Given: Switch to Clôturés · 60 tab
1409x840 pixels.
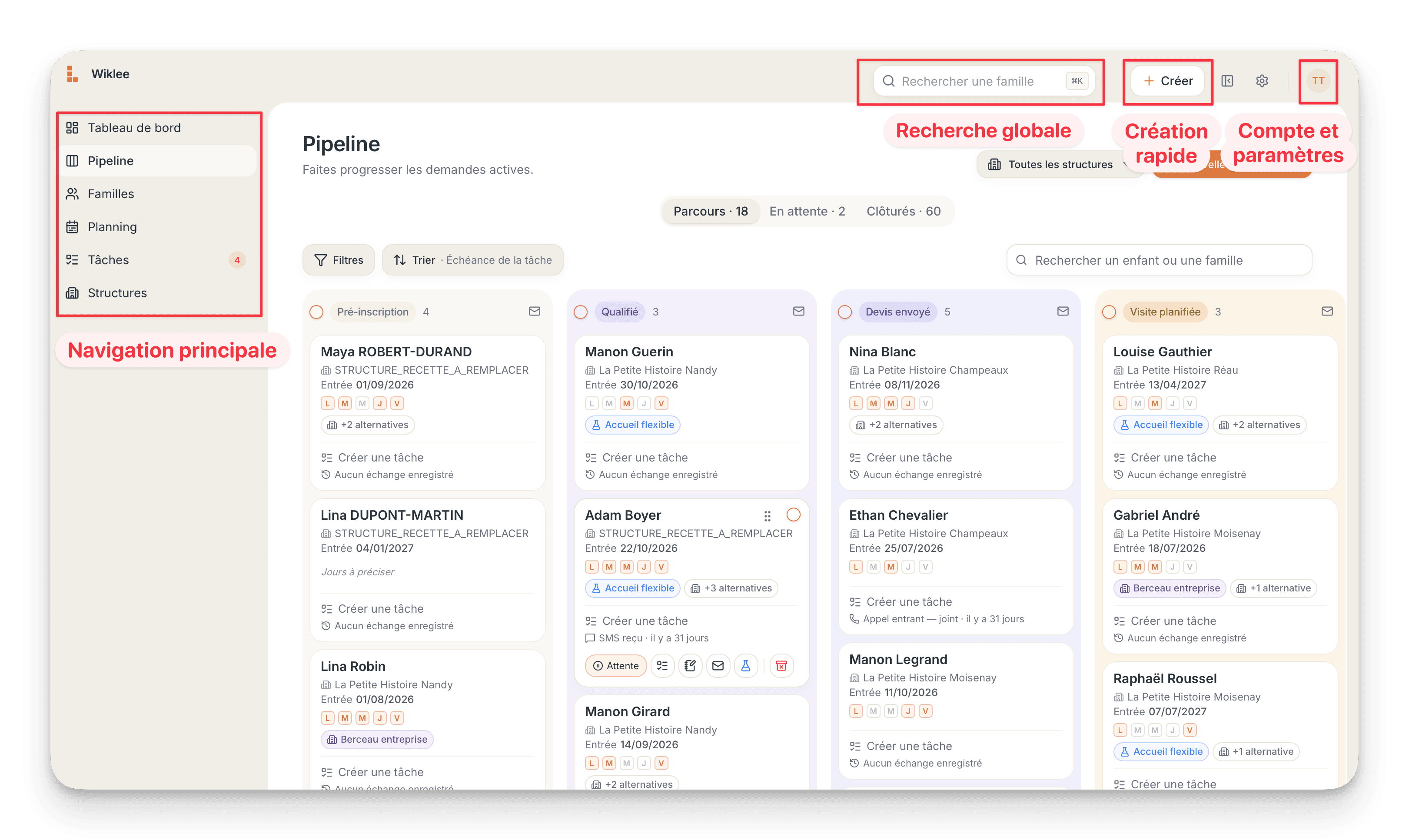Looking at the screenshot, I should [x=904, y=211].
